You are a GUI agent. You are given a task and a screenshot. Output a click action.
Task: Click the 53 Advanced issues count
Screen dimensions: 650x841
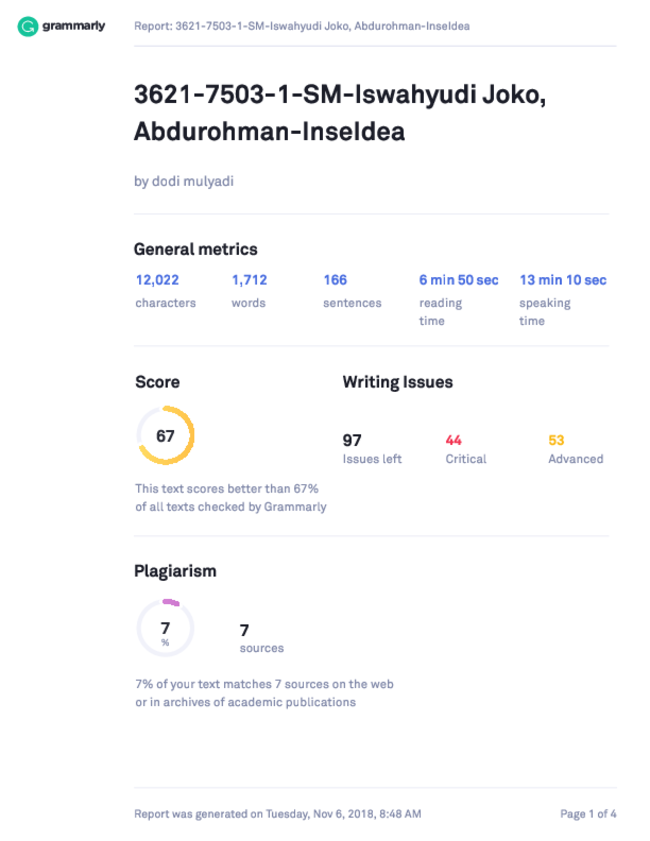tap(575, 449)
